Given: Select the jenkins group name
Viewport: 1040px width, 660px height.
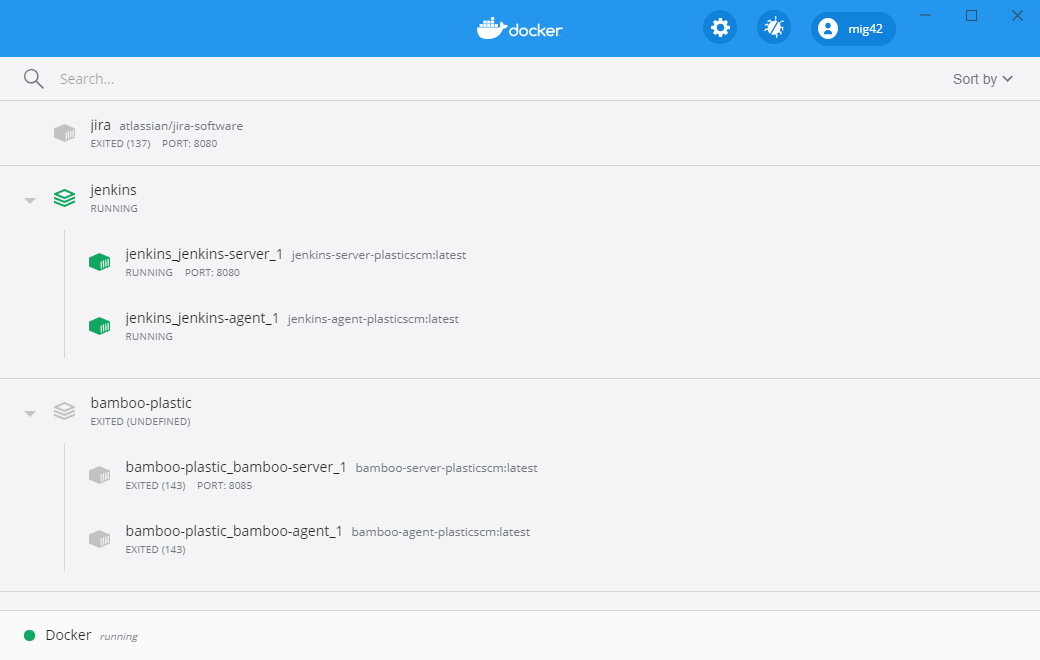Looking at the screenshot, I should click(113, 190).
